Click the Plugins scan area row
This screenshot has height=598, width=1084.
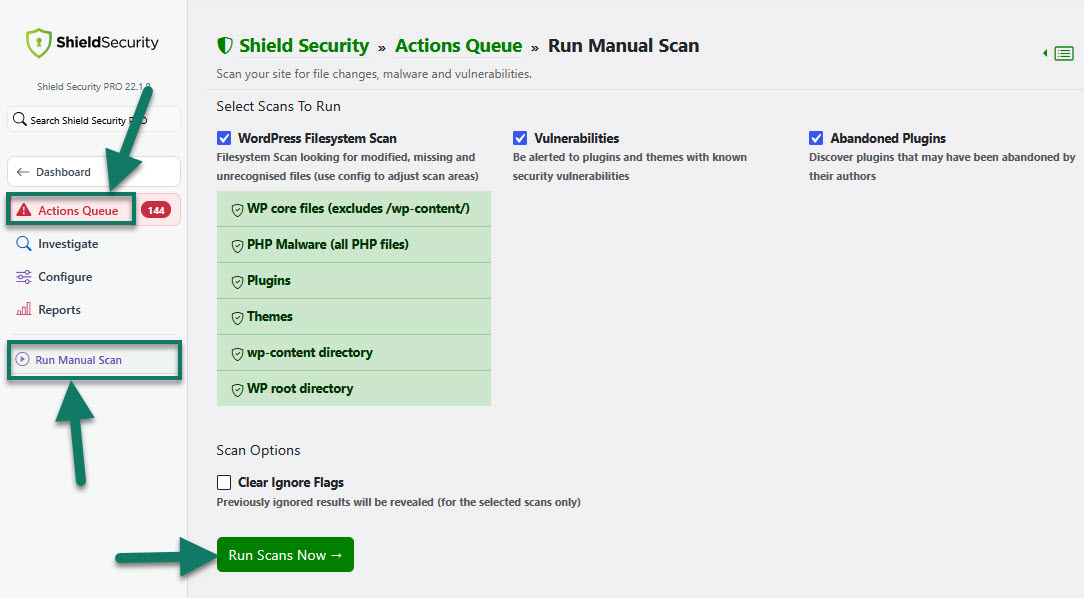click(x=353, y=281)
